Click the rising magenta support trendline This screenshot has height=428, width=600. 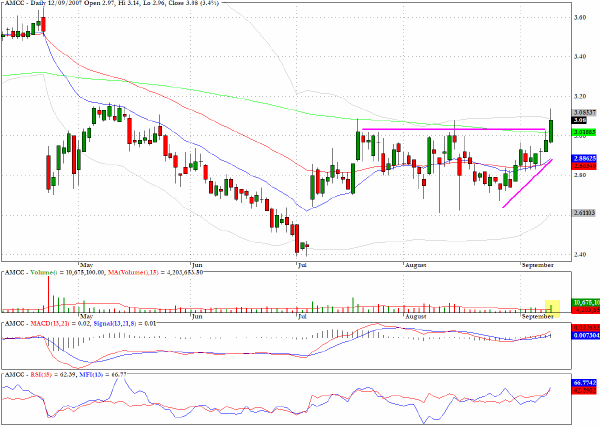tap(527, 184)
